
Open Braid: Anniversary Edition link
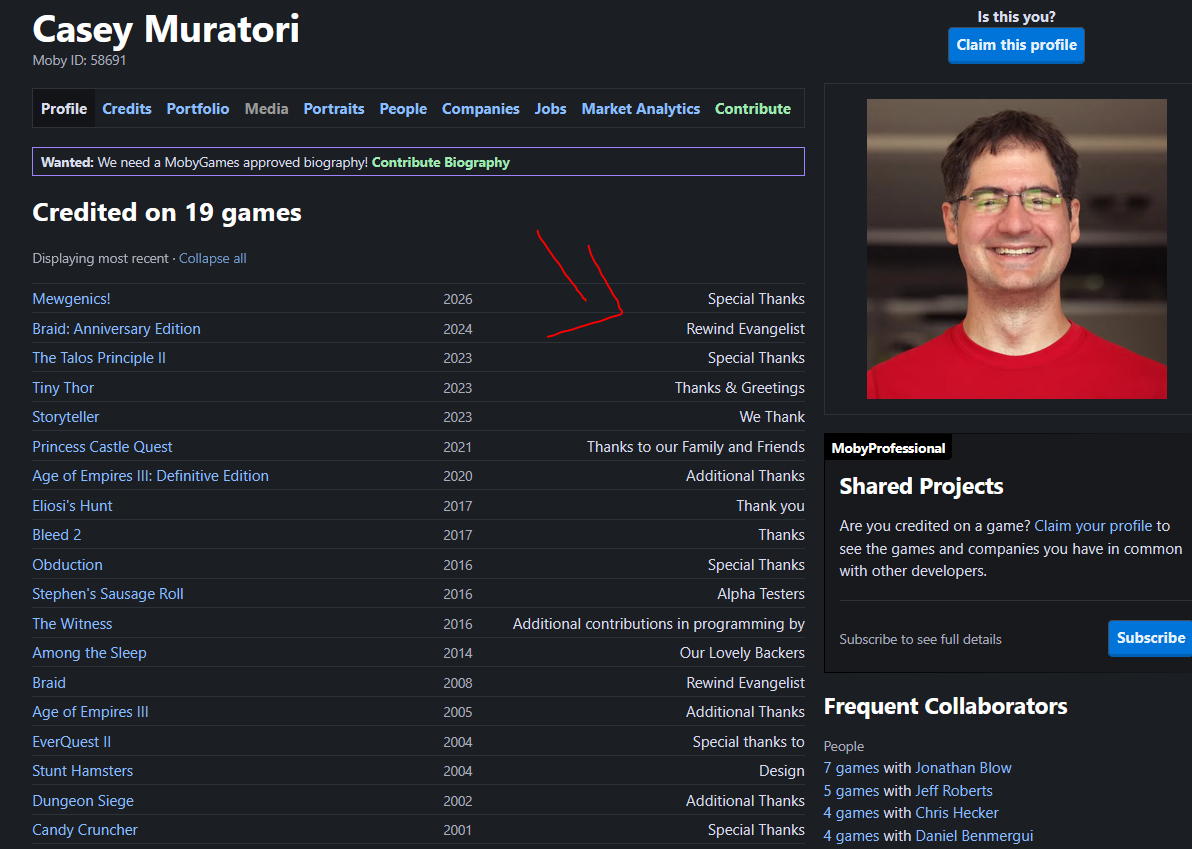click(116, 328)
